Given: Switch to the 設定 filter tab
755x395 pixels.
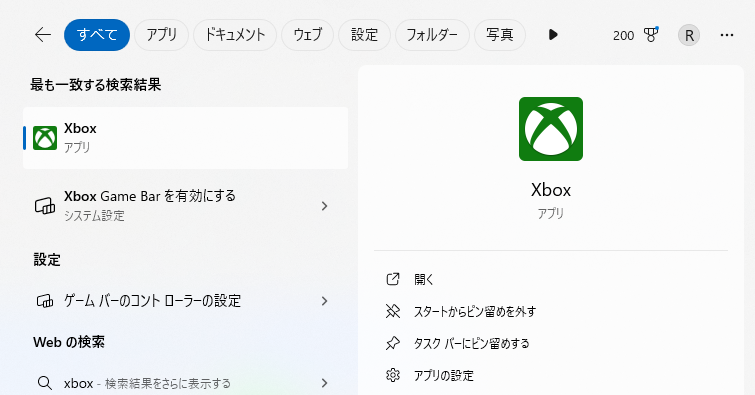Looking at the screenshot, I should pos(364,35).
